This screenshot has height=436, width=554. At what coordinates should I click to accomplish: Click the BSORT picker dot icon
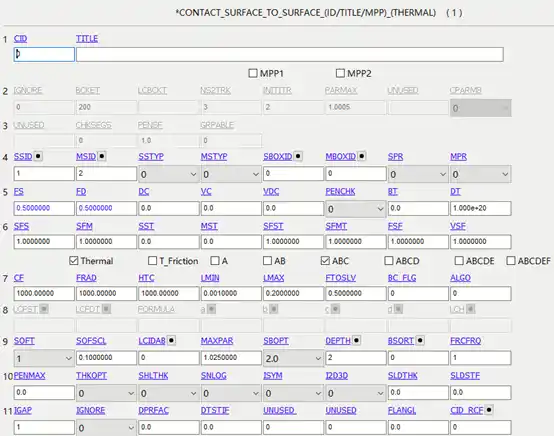[x=420, y=341]
